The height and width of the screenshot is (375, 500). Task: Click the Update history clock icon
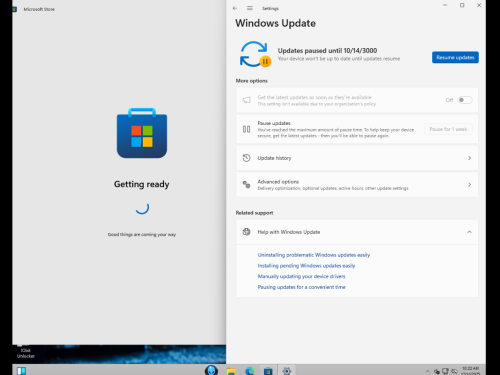(246, 158)
